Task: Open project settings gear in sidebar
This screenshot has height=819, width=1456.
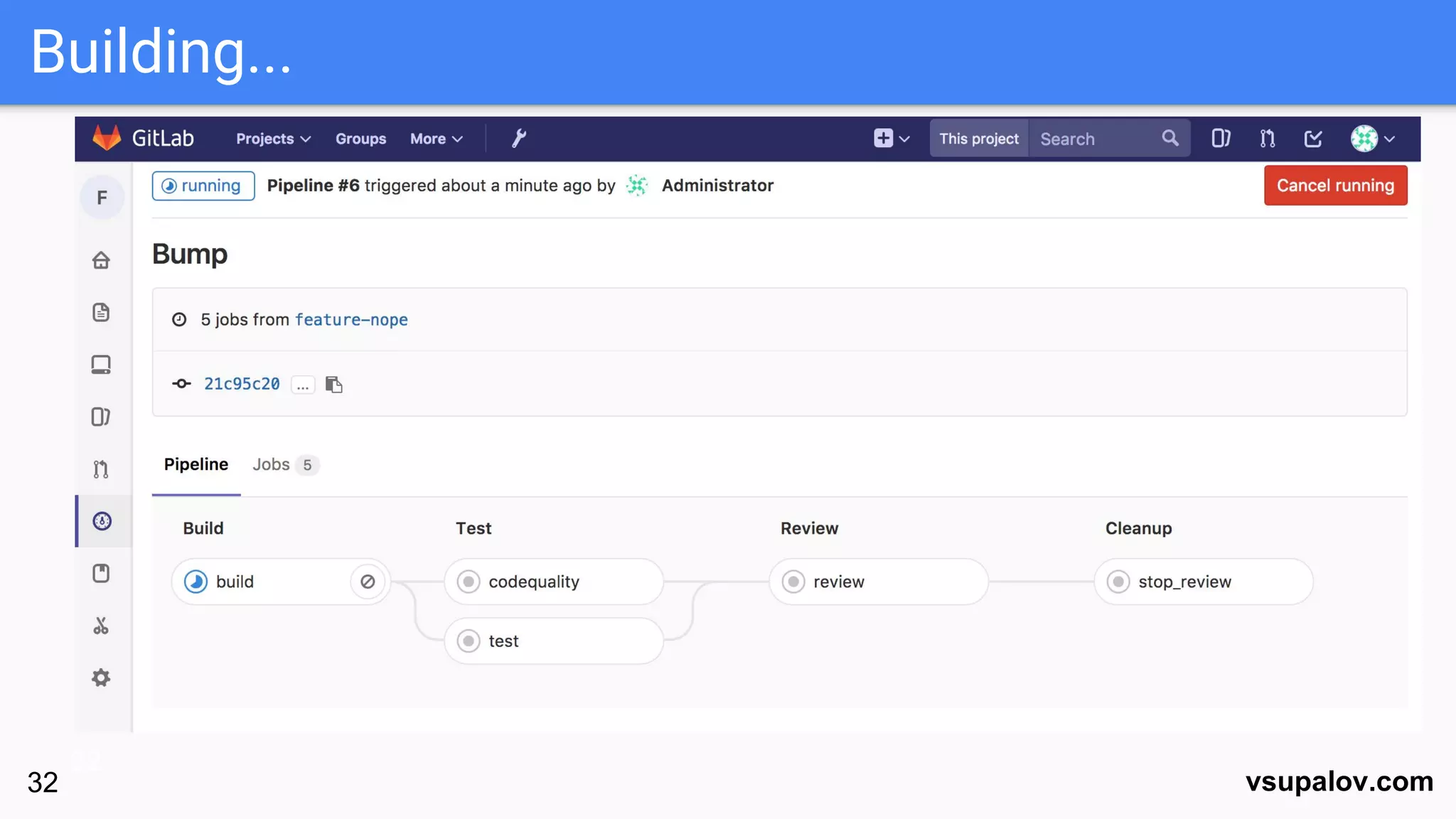Action: 101,678
